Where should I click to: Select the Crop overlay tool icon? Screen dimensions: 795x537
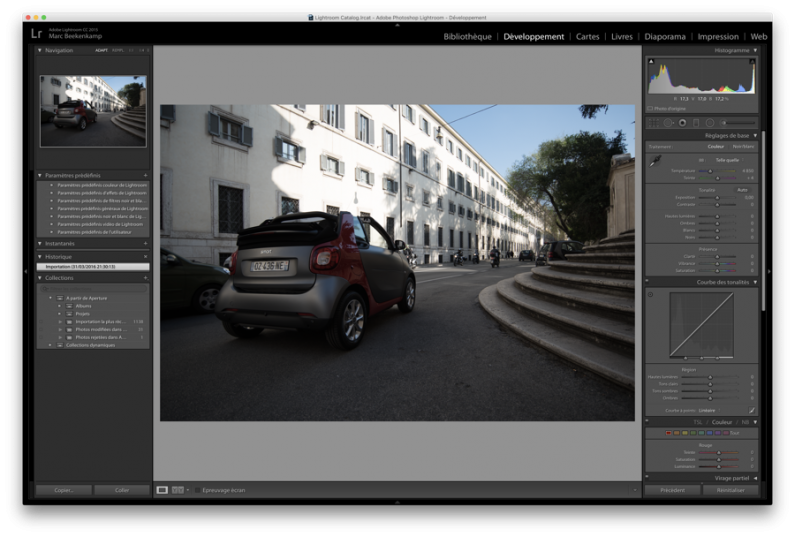654,123
